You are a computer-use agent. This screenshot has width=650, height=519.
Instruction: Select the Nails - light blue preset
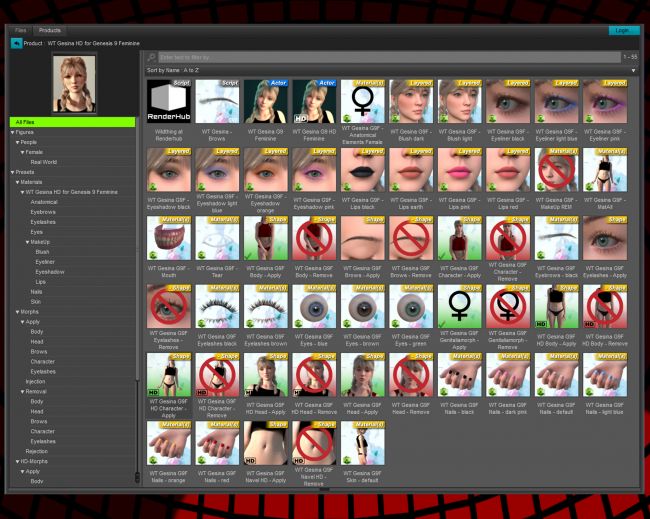(604, 373)
